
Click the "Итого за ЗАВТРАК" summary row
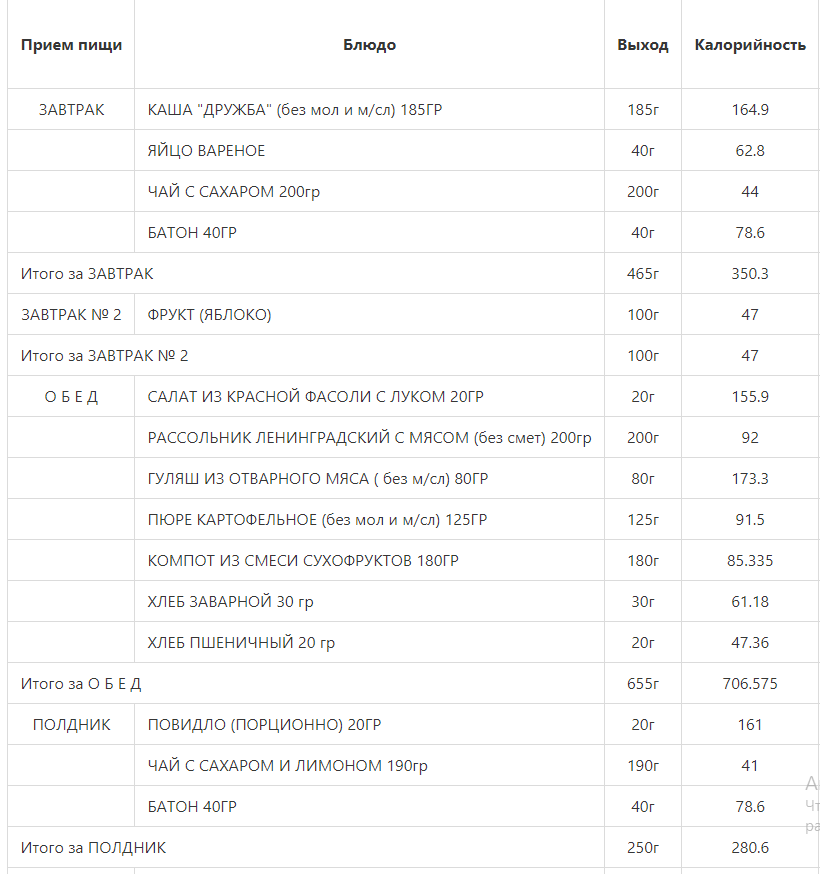click(87, 273)
